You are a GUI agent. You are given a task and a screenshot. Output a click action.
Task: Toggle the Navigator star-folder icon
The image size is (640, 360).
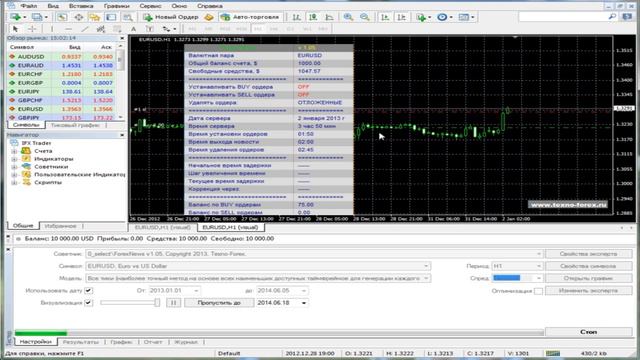tap(95, 17)
